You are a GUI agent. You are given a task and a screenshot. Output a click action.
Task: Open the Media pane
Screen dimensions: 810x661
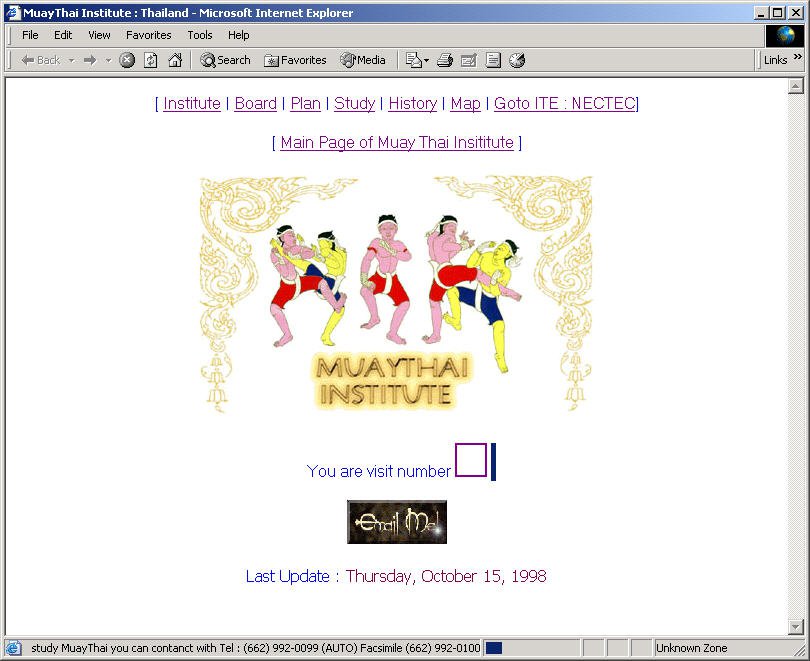pyautogui.click(x=363, y=60)
